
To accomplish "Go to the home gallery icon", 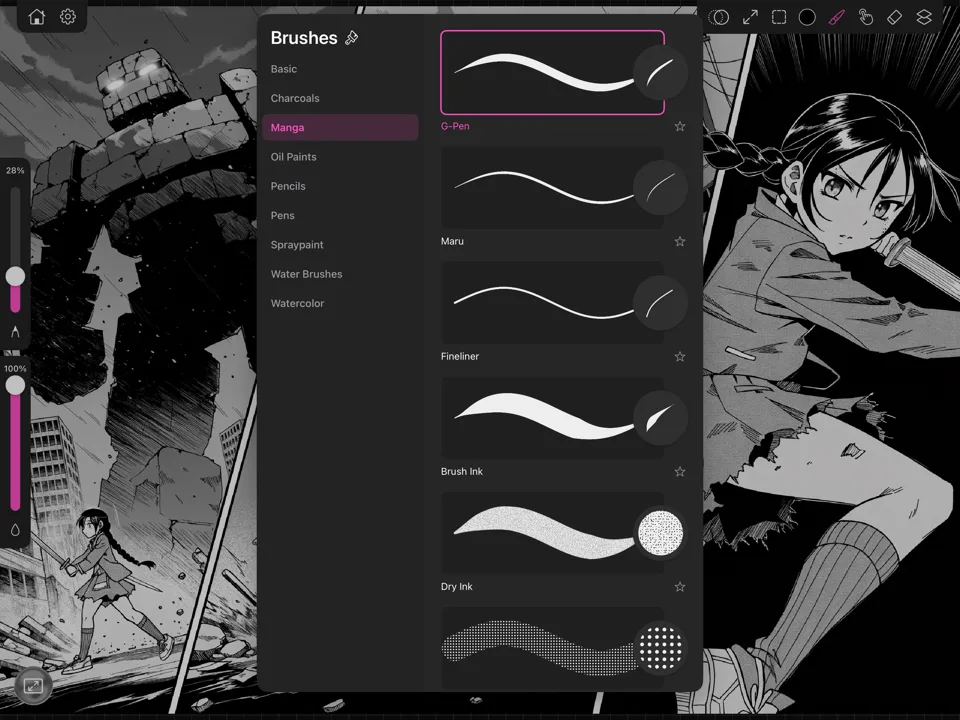I will pos(37,17).
